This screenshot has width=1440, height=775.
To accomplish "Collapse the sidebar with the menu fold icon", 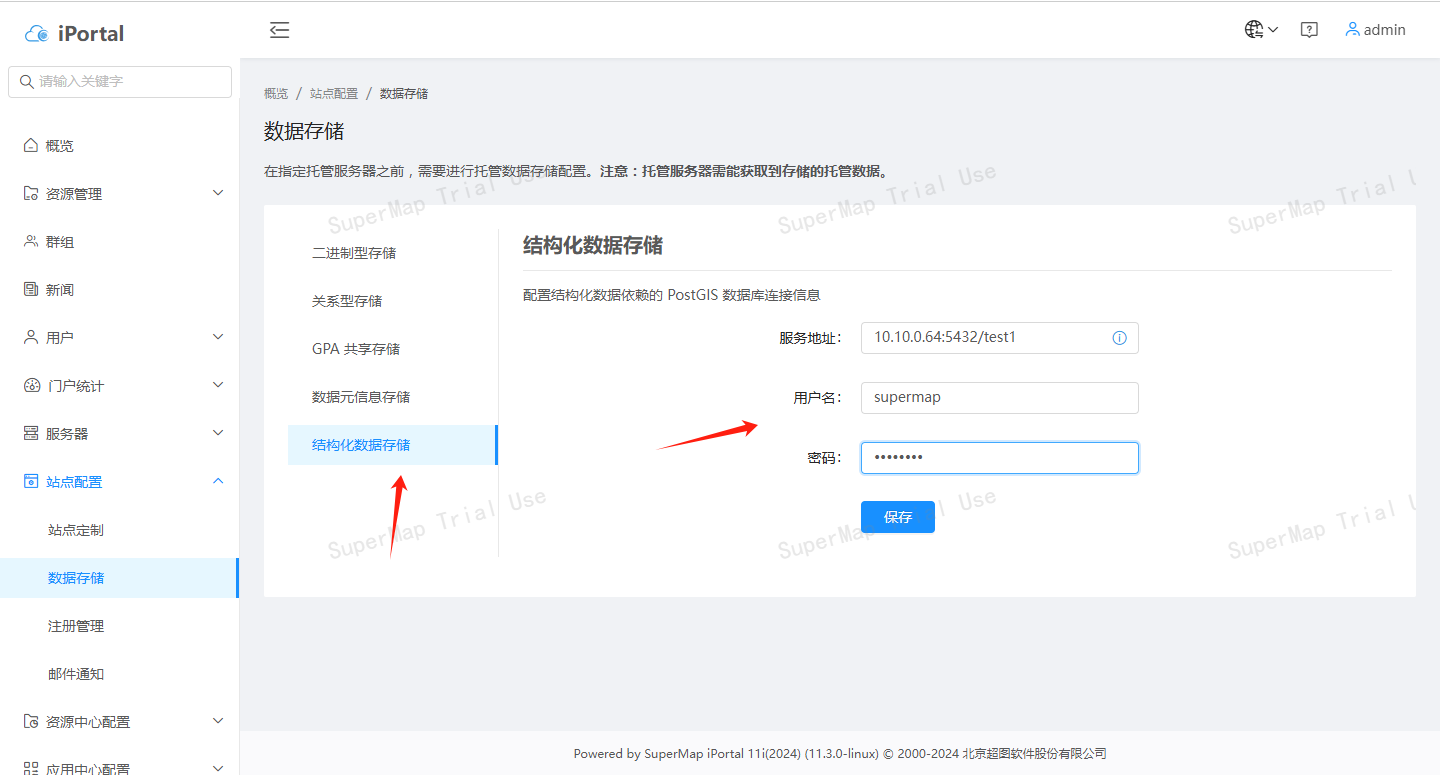I will click(x=280, y=30).
